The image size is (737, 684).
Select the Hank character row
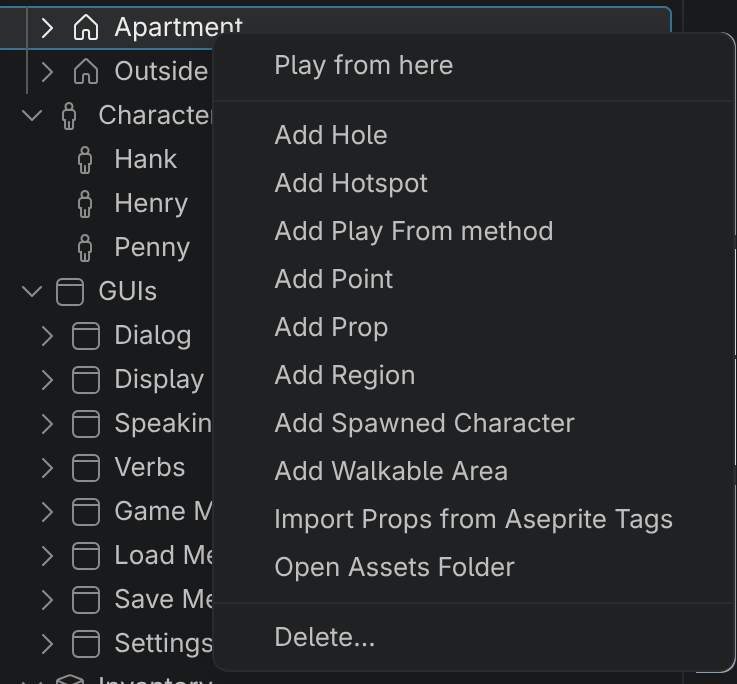click(x=107, y=160)
